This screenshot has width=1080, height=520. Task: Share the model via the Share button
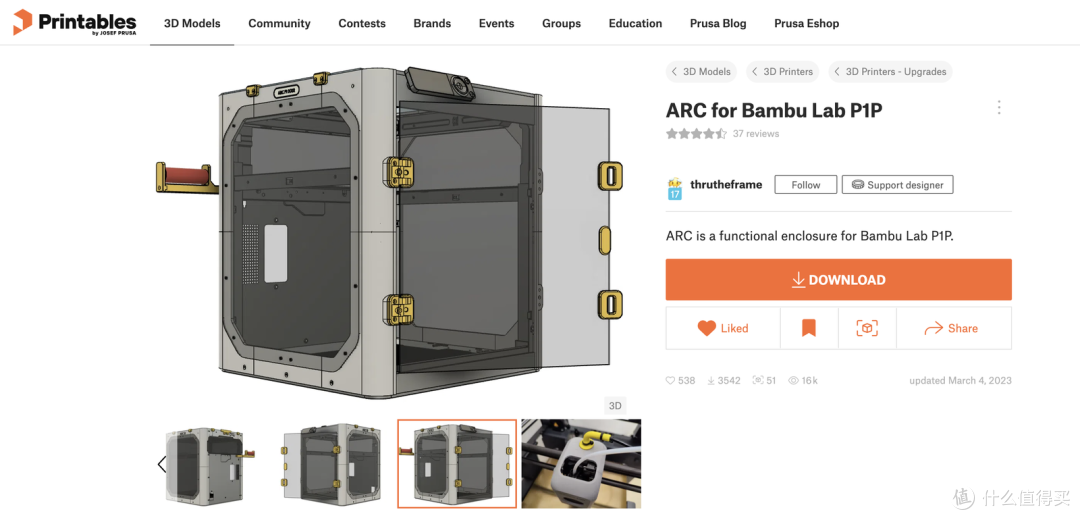point(953,329)
